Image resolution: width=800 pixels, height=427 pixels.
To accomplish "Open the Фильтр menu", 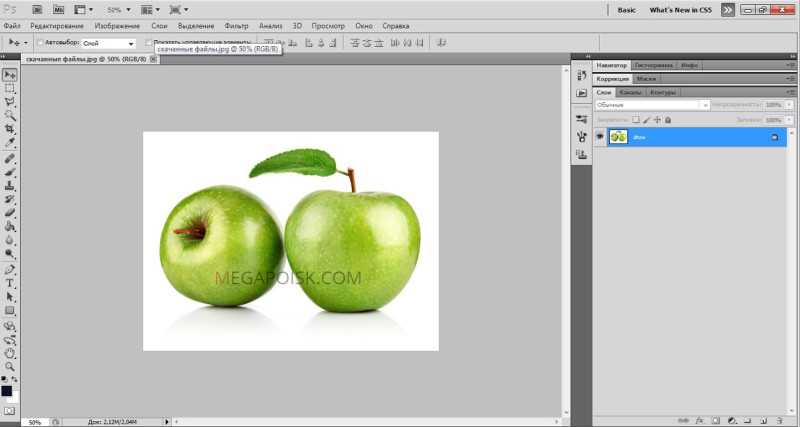I will (236, 26).
